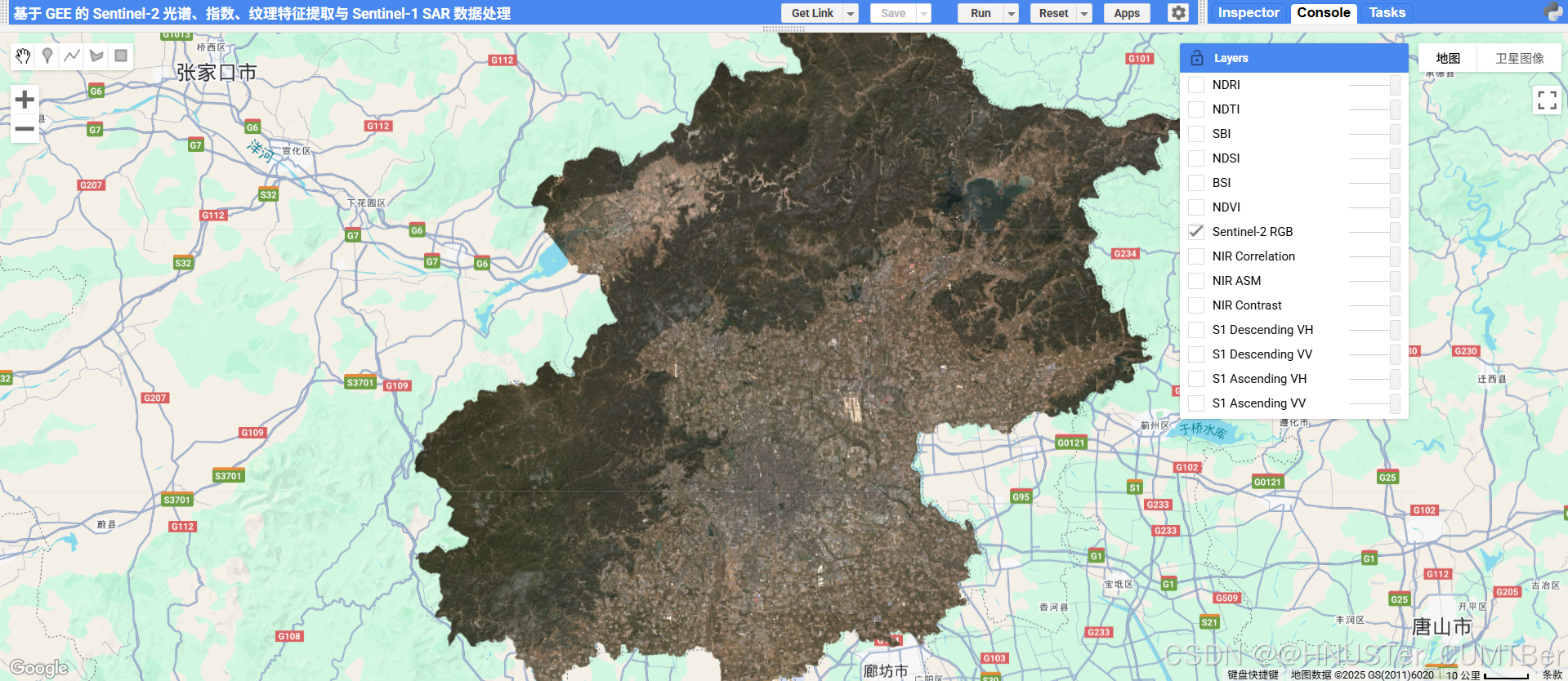The width and height of the screenshot is (1568, 681).
Task: Click the Reset button
Action: pyautogui.click(x=1053, y=13)
